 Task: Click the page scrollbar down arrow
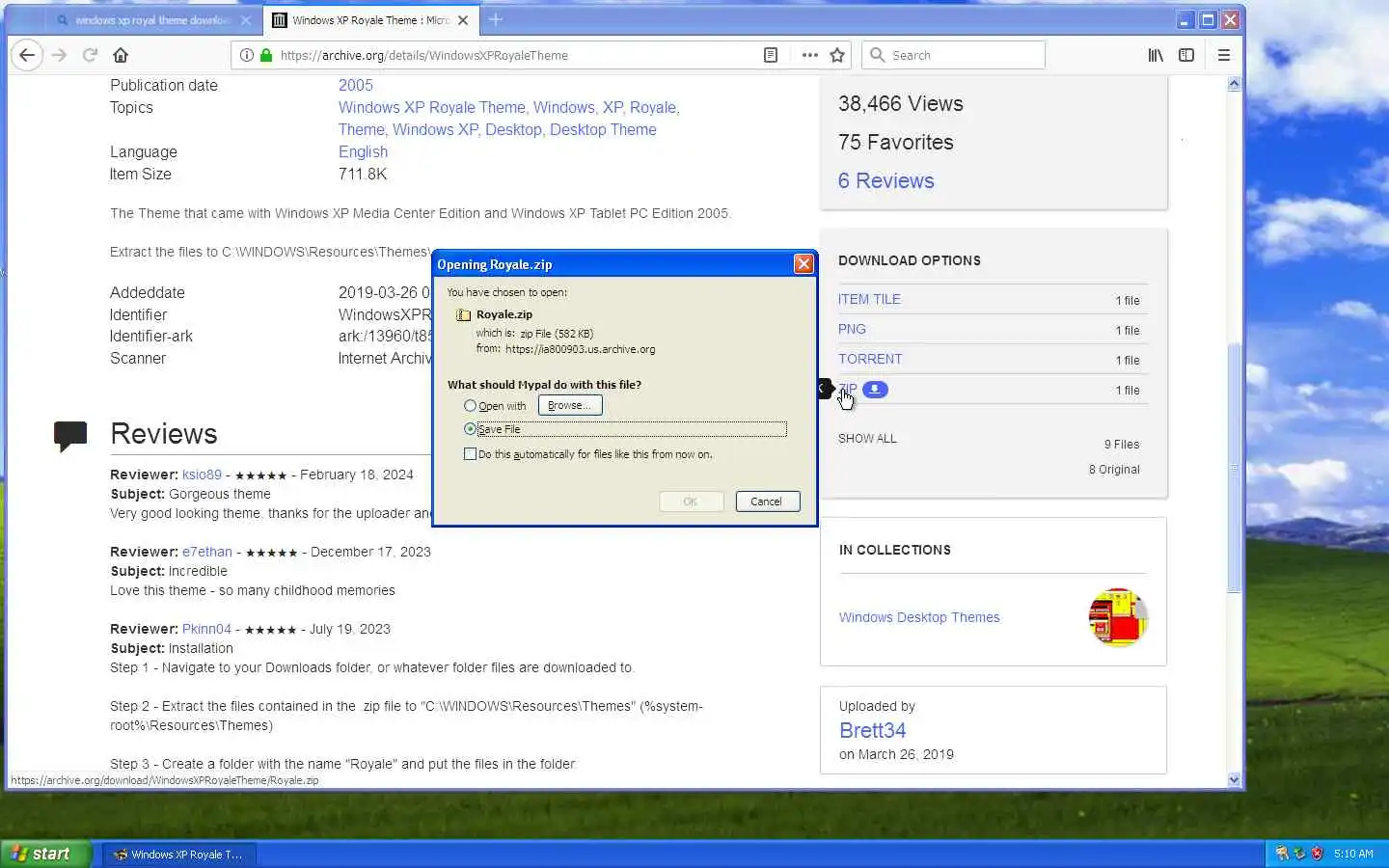tap(1234, 779)
